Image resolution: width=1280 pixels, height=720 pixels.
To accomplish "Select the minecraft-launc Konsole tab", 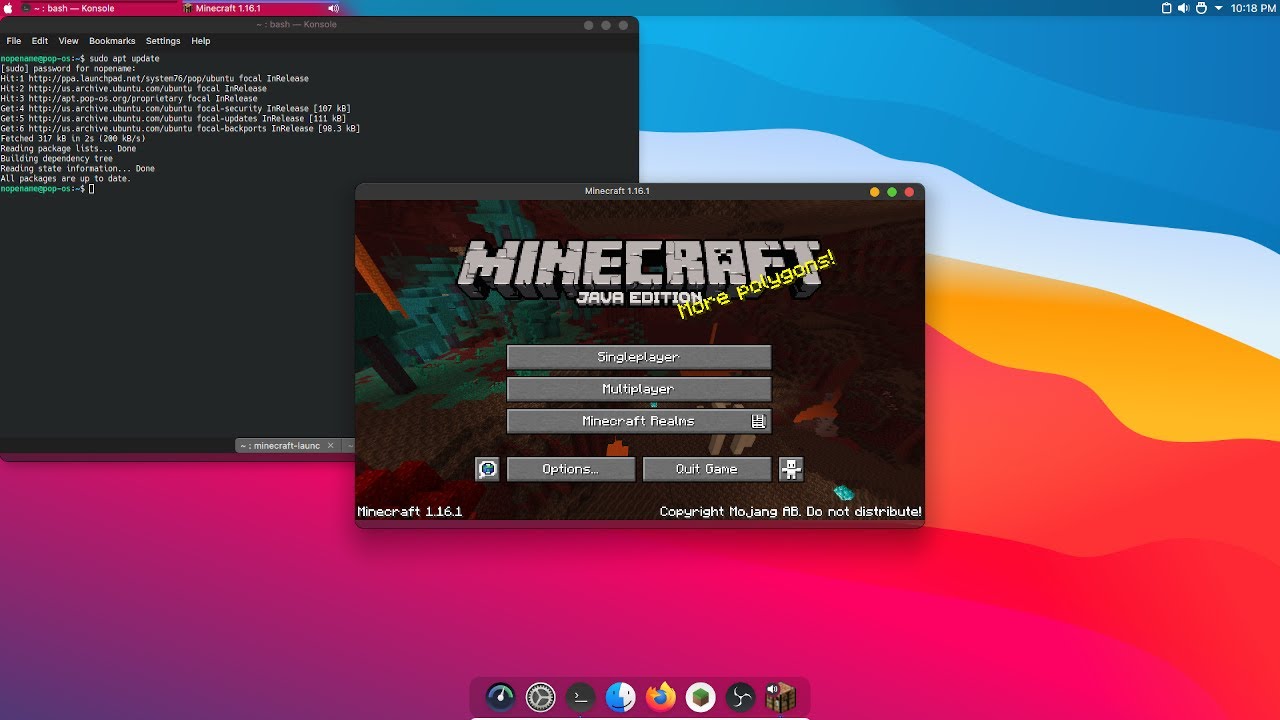I will click(x=288, y=445).
